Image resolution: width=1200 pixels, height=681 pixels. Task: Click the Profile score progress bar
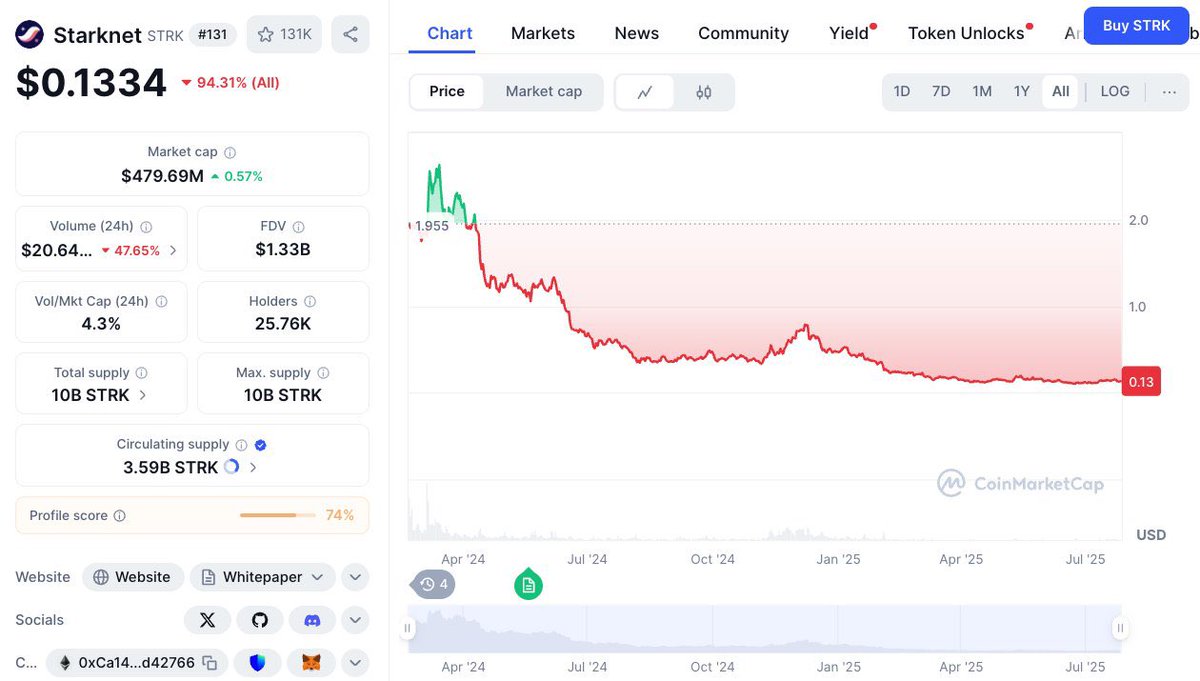coord(277,515)
